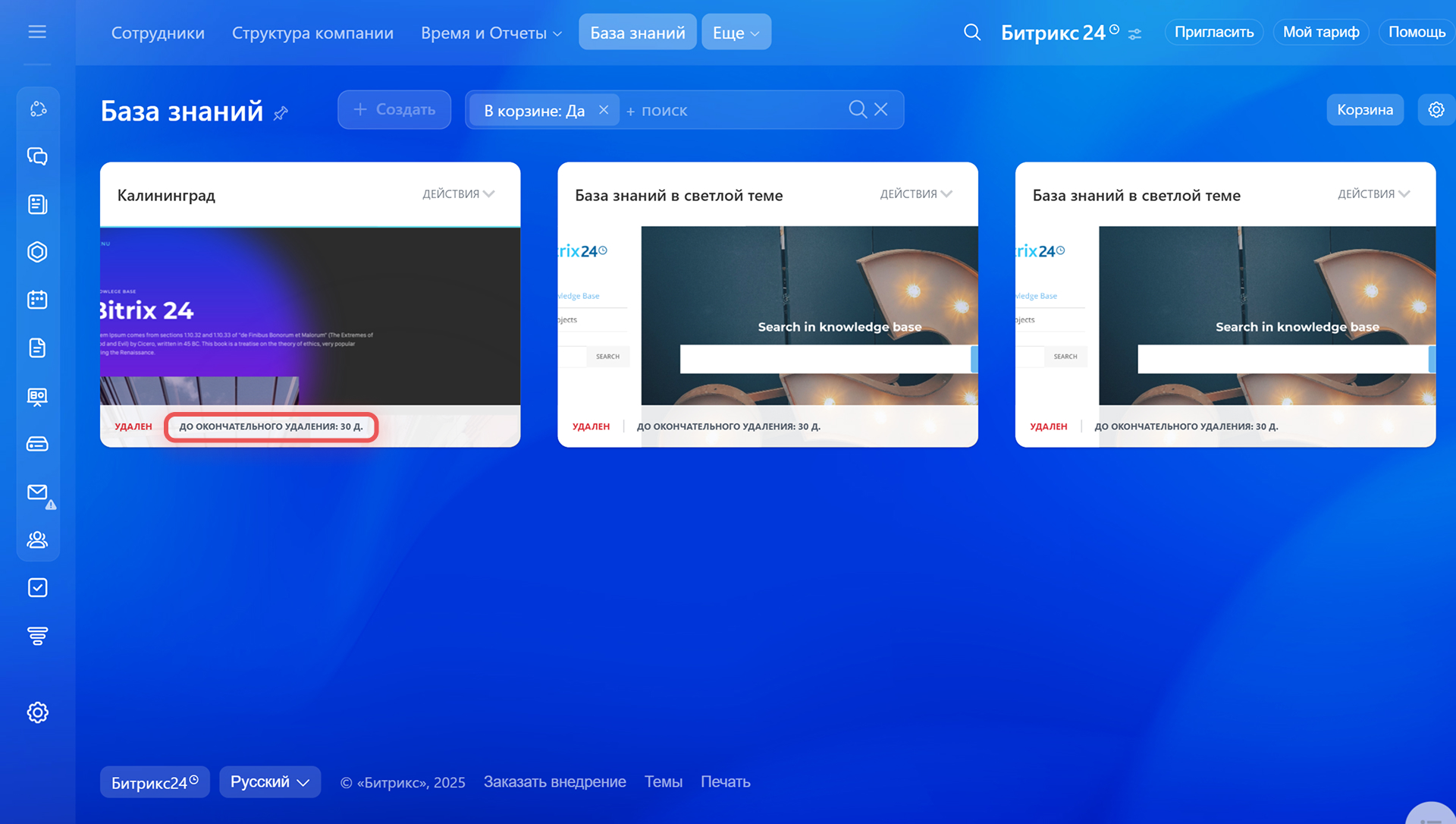Remove the 'В корзине: Да' filter chip
Viewport: 1456px width, 824px height.
(604, 110)
